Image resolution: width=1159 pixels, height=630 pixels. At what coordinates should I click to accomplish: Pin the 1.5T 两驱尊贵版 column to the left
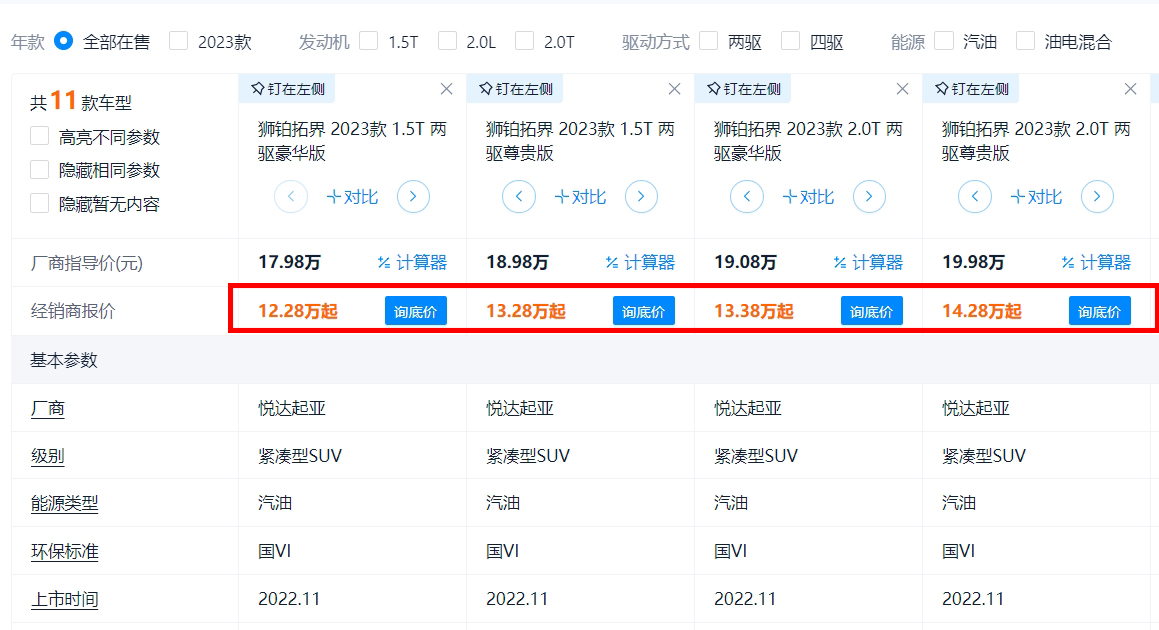[515, 89]
